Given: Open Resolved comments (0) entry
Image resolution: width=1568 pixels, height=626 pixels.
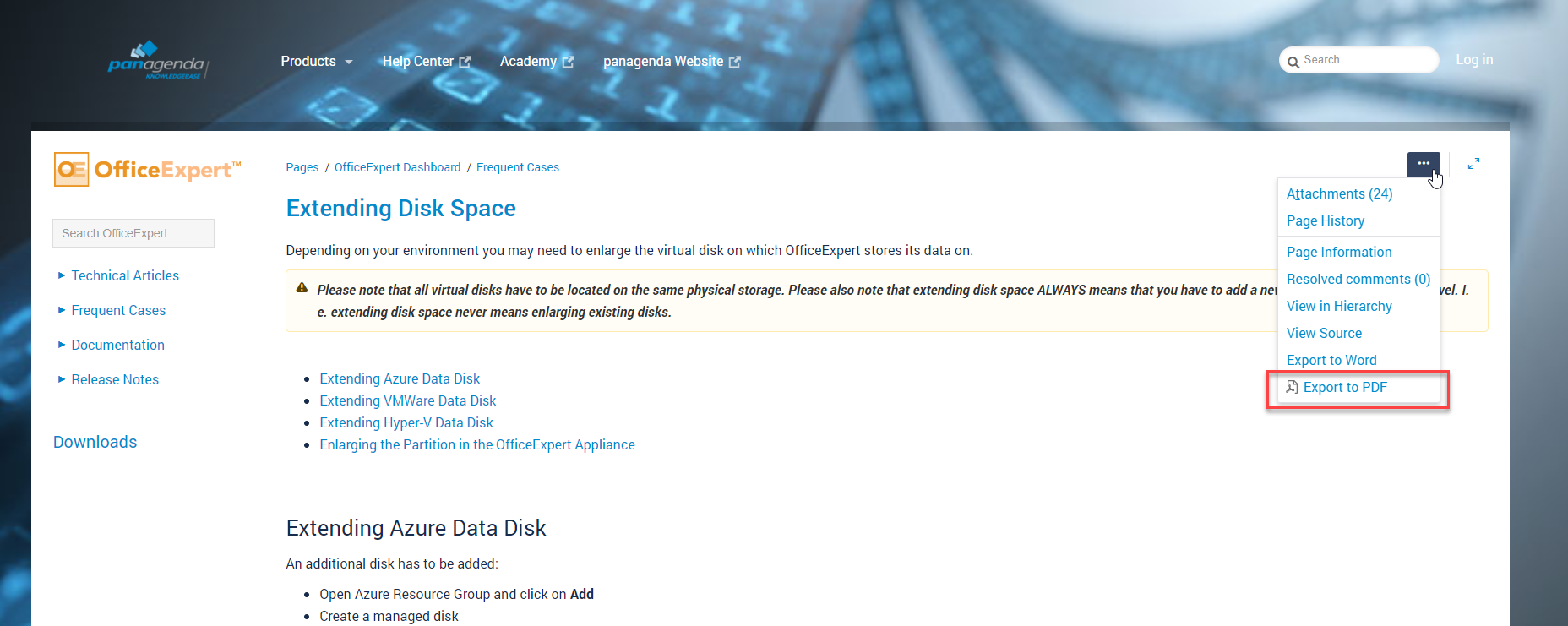Looking at the screenshot, I should [x=1358, y=279].
